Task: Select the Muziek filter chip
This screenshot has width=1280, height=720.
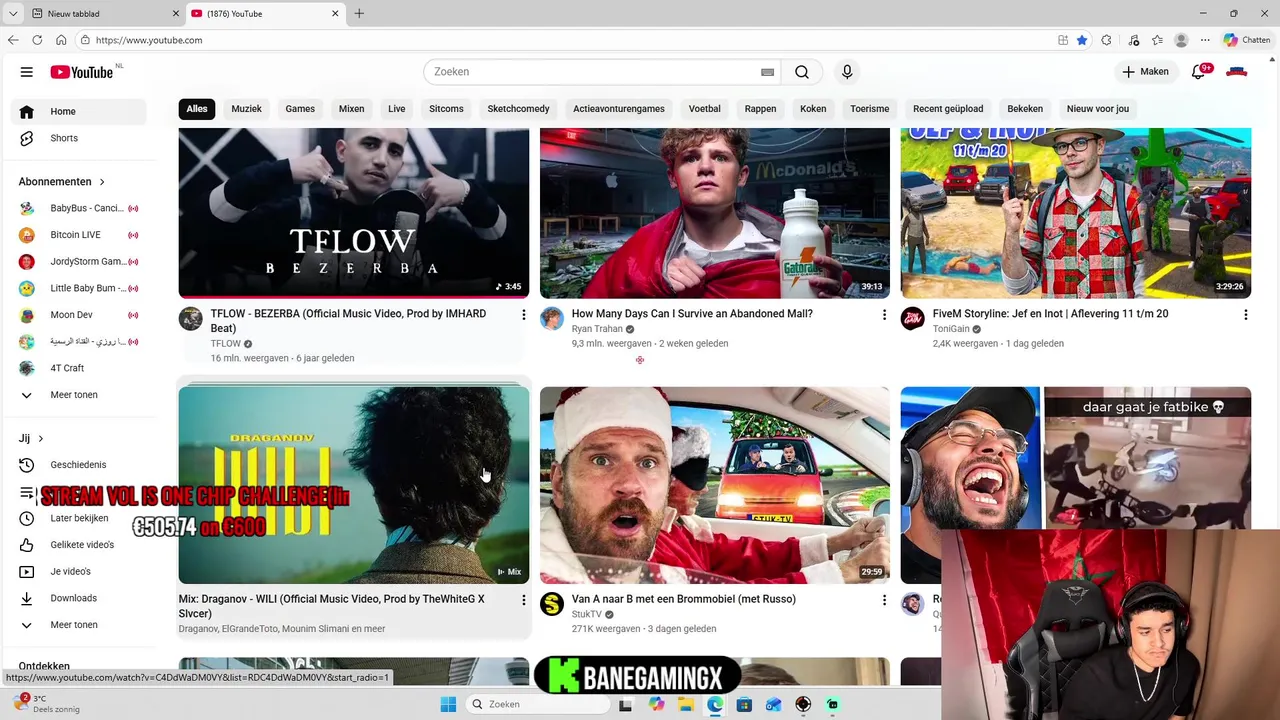Action: [247, 109]
